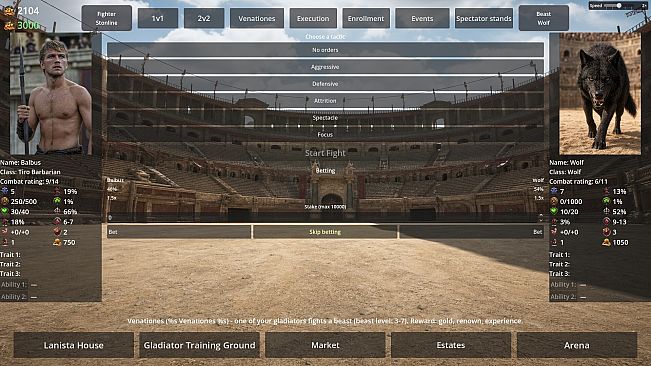Image resolution: width=651 pixels, height=366 pixels.
Task: Choose the Spectacle tactic
Action: (x=325, y=118)
